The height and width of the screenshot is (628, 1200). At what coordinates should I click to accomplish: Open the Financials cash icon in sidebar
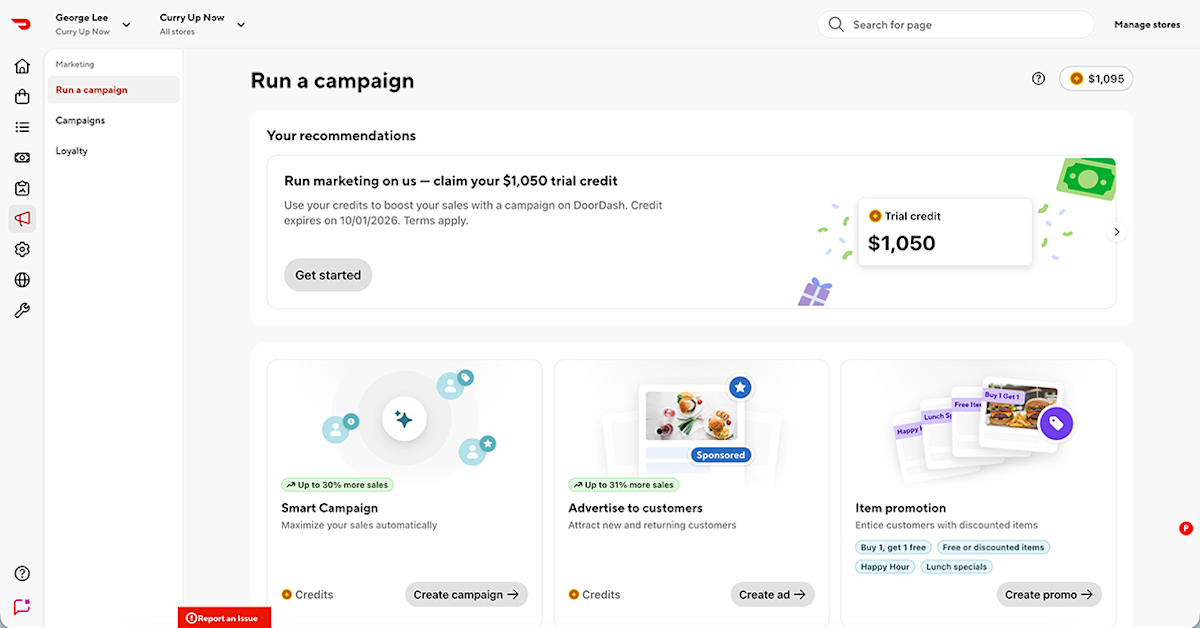22,158
